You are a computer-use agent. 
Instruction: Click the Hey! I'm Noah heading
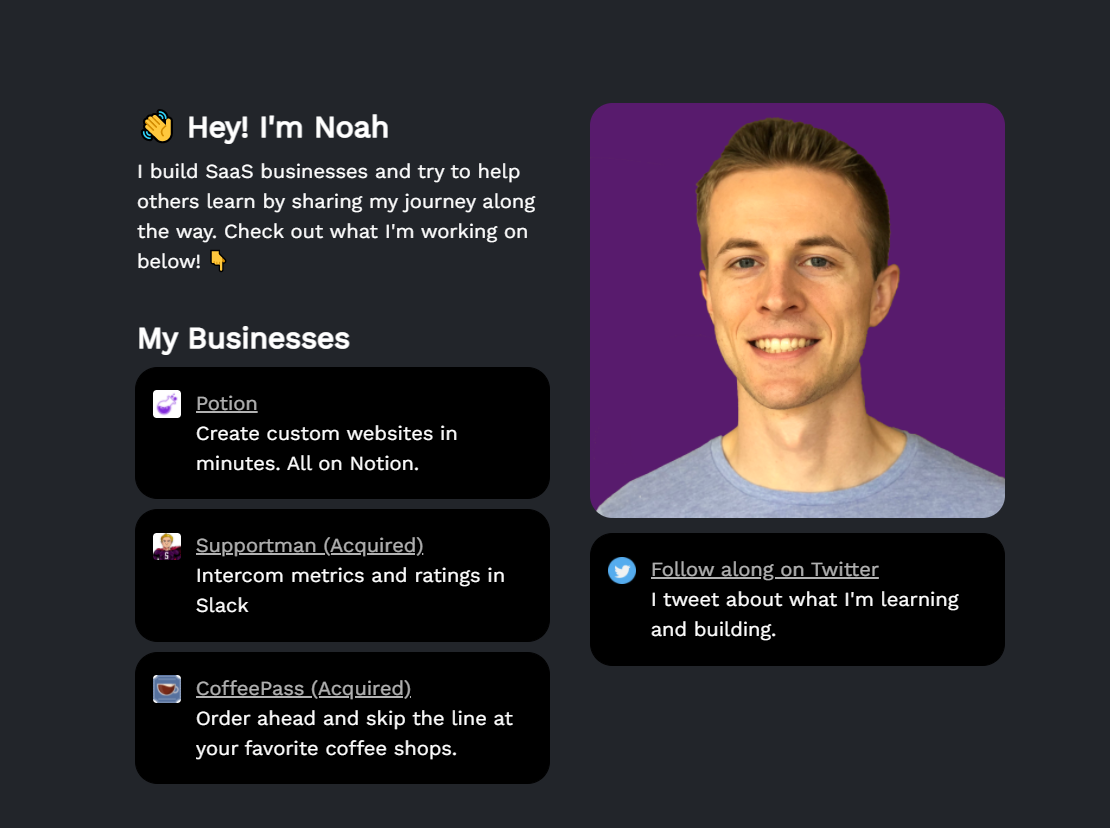pyautogui.click(x=287, y=127)
